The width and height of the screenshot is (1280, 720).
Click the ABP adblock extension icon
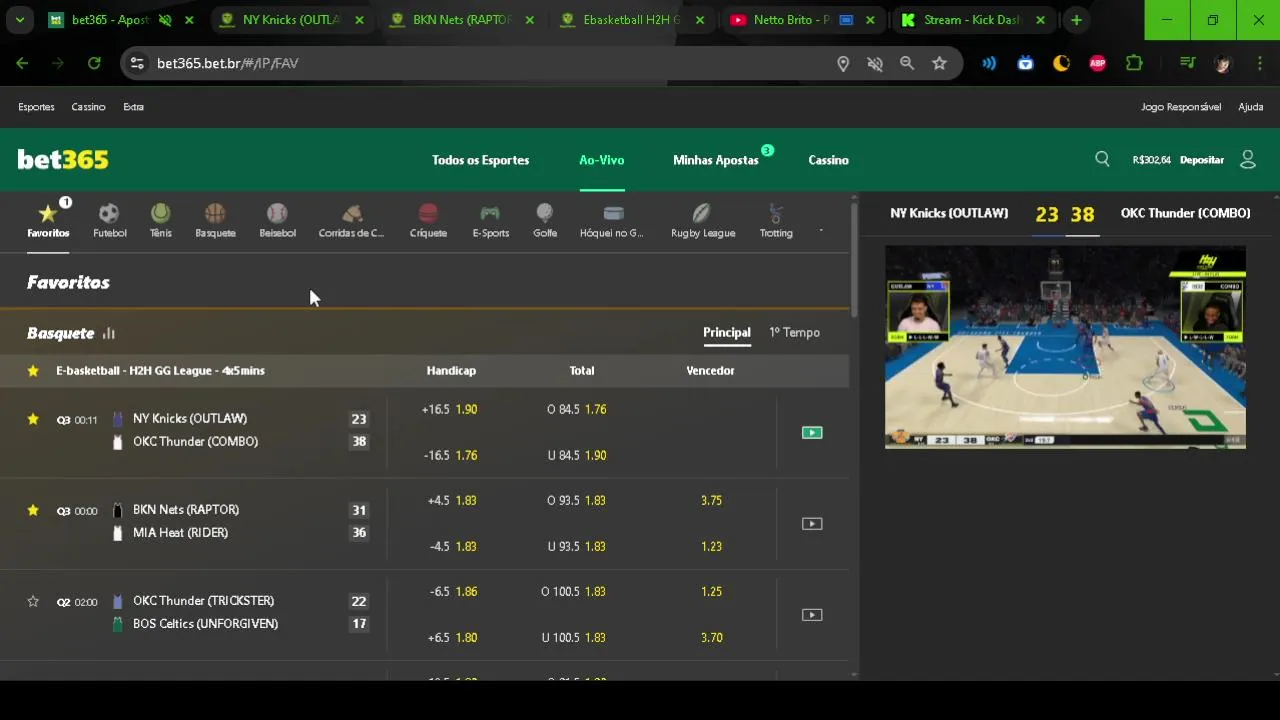point(1098,63)
